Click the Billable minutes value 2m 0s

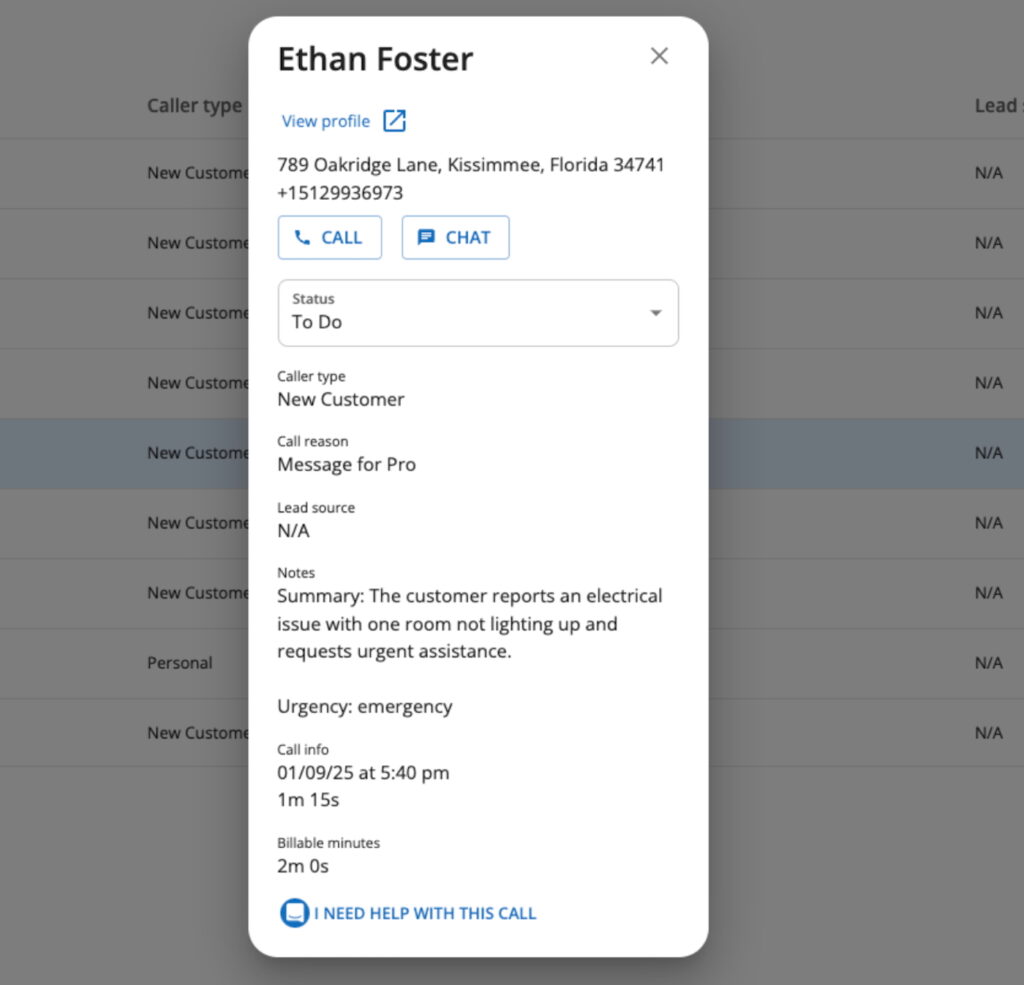pyautogui.click(x=303, y=866)
